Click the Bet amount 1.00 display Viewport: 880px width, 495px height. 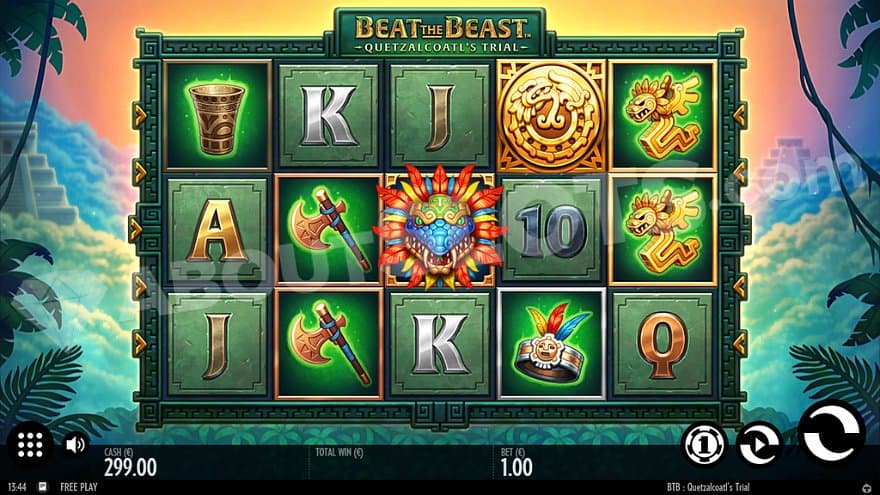point(516,462)
